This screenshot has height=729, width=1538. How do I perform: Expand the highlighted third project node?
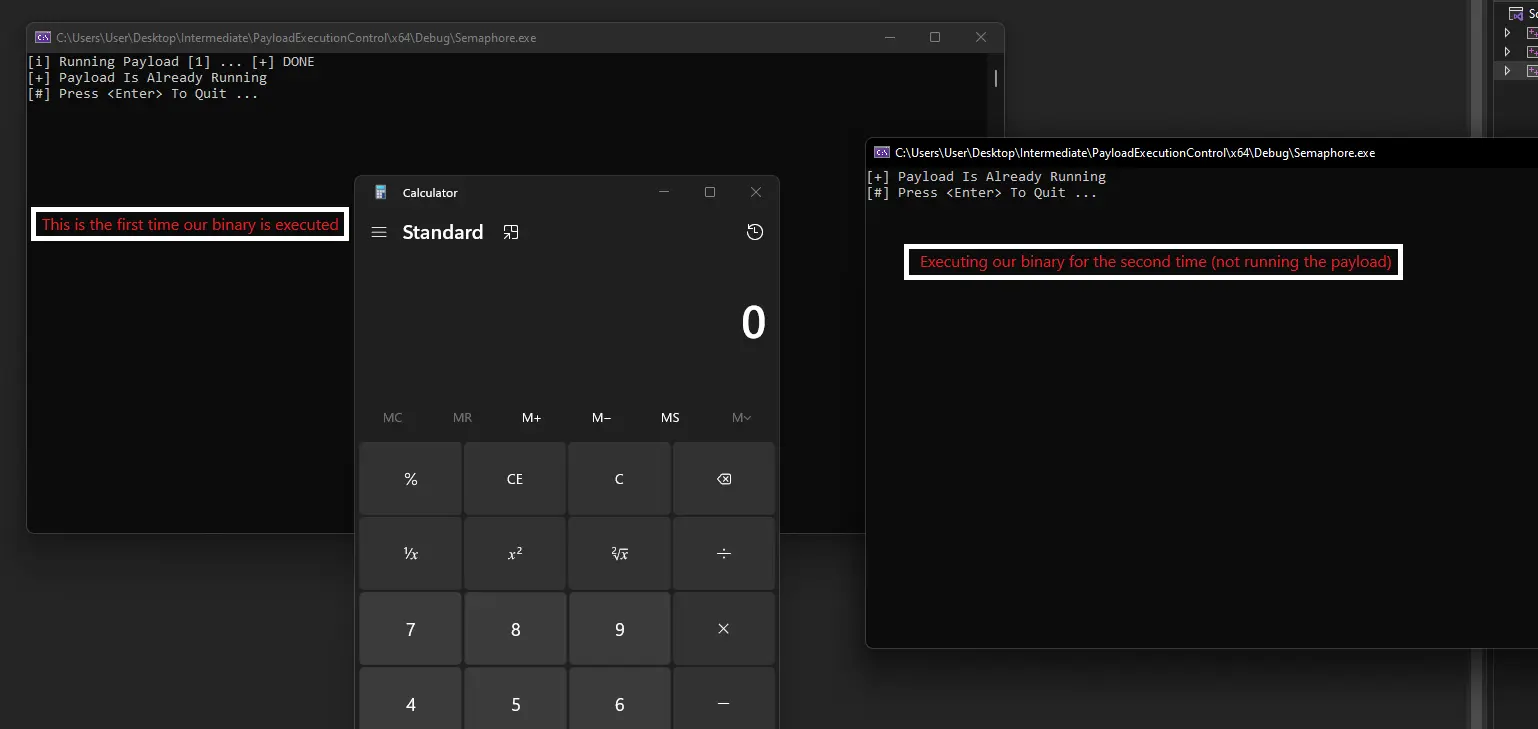[1508, 71]
